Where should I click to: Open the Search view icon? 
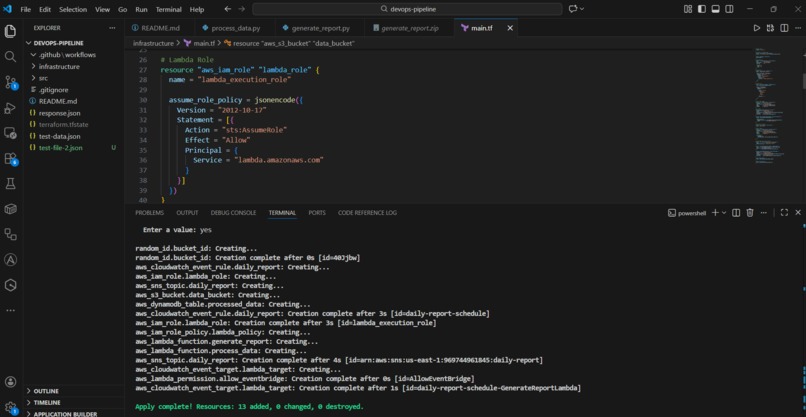[10, 57]
